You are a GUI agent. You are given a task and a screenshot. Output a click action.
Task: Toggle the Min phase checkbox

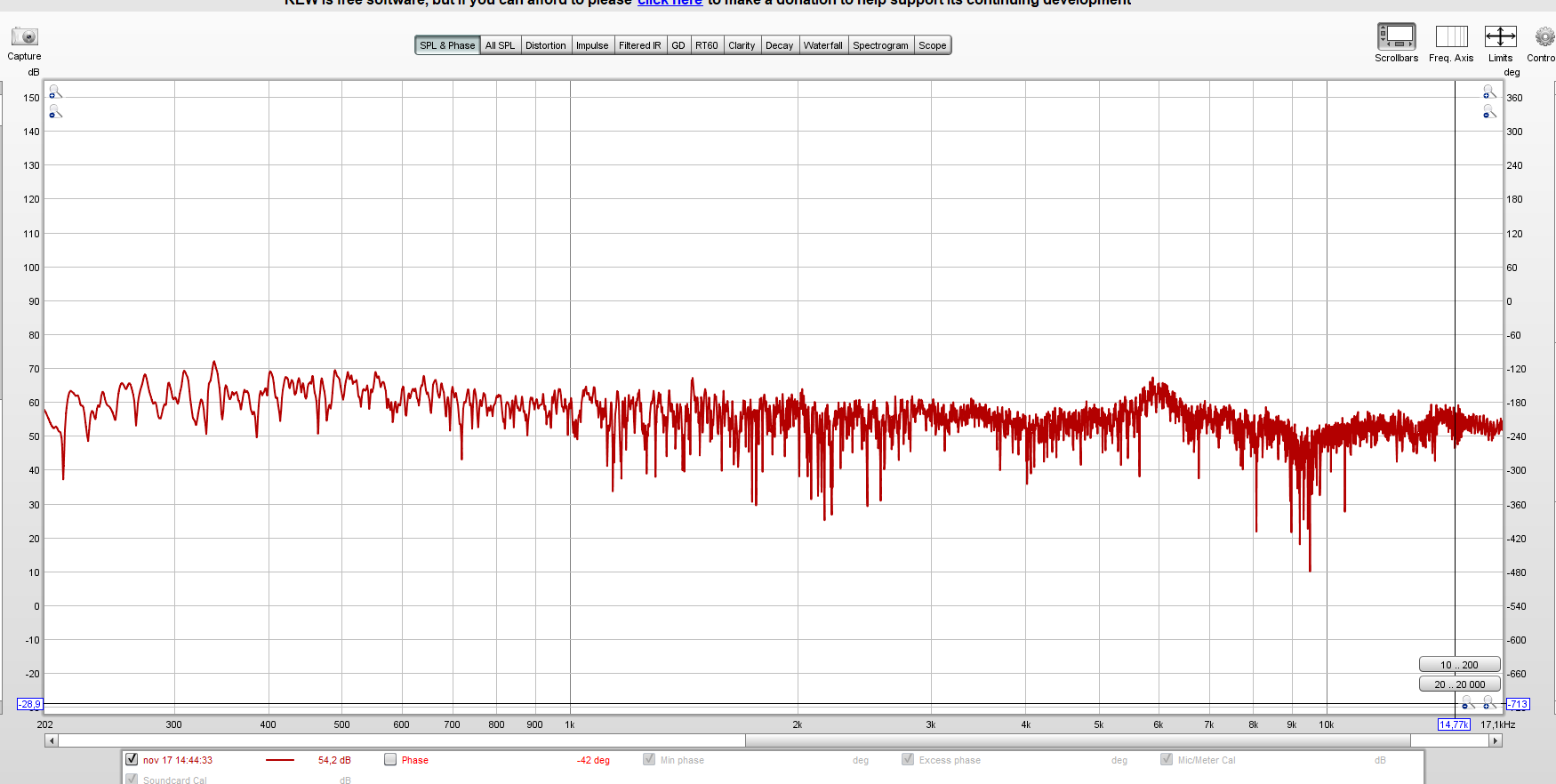(649, 759)
